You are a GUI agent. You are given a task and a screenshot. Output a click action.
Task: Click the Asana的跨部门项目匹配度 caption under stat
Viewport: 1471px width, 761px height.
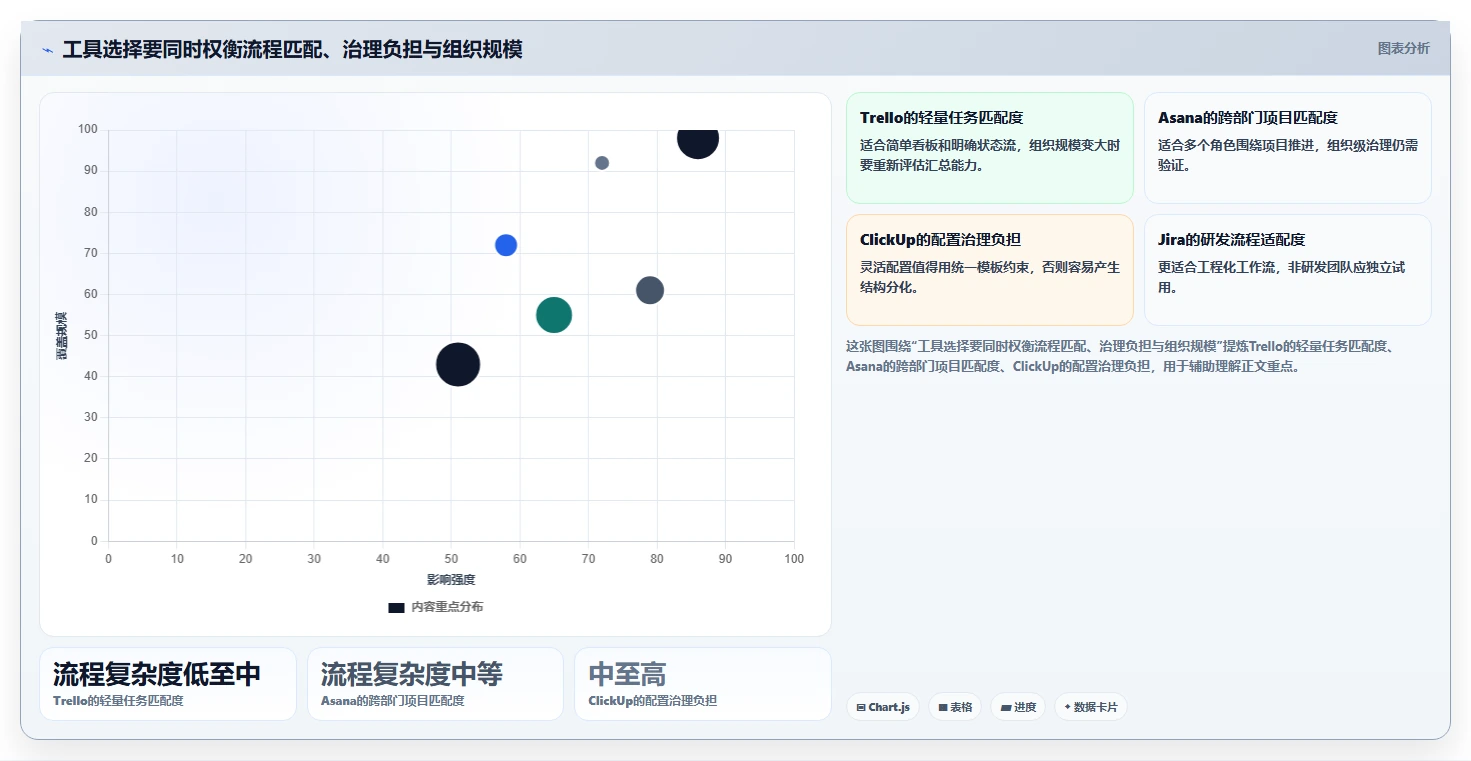click(393, 701)
